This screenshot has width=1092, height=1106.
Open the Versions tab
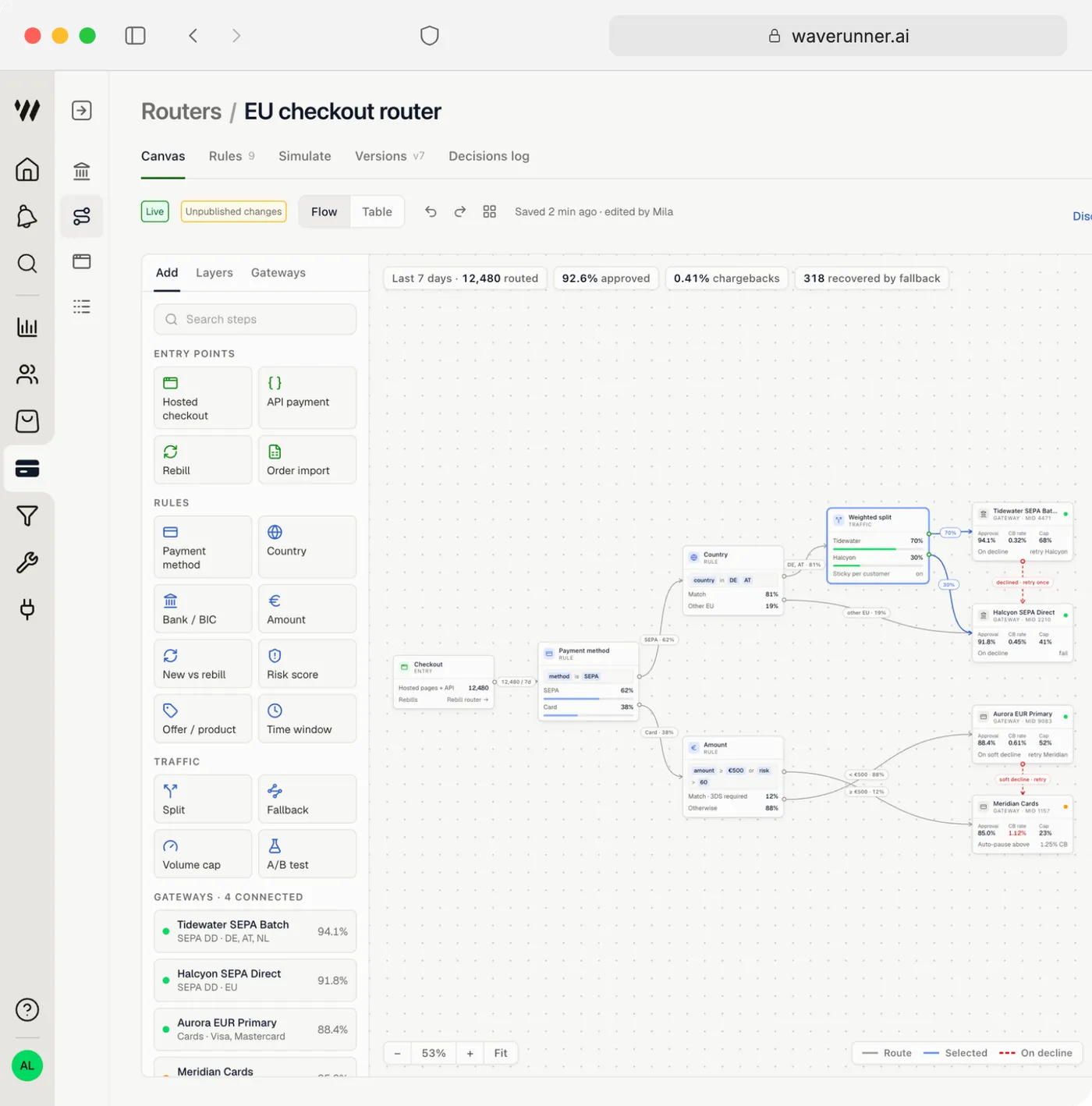pos(390,156)
